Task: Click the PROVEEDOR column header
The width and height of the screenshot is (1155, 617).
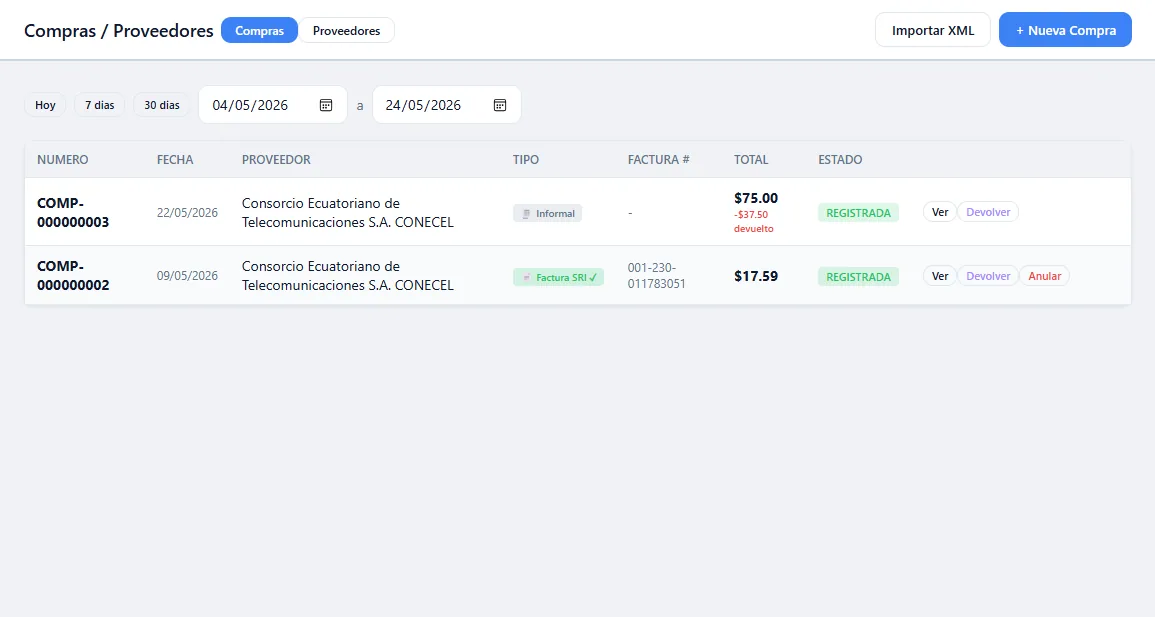Action: tap(276, 160)
